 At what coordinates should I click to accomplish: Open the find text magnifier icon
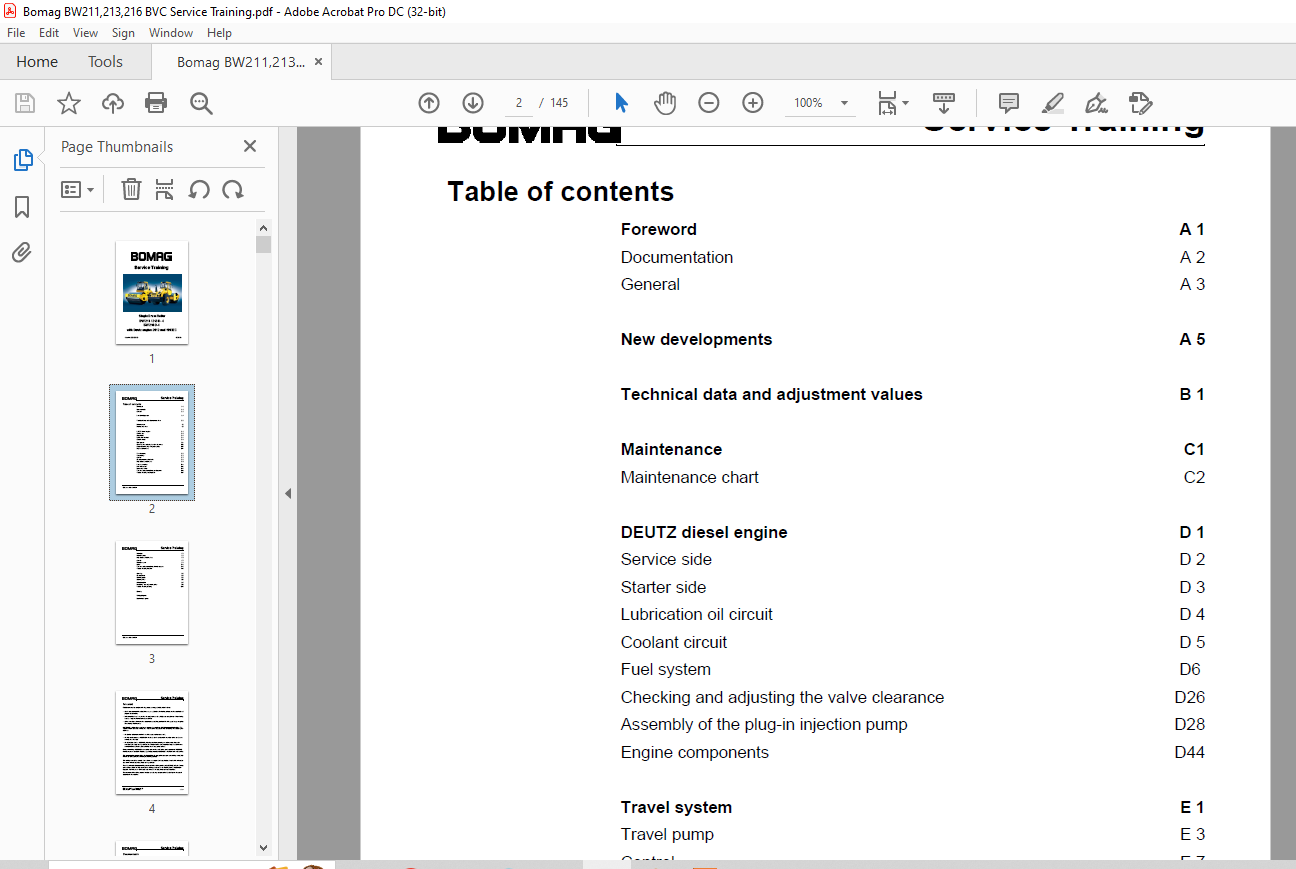(201, 103)
